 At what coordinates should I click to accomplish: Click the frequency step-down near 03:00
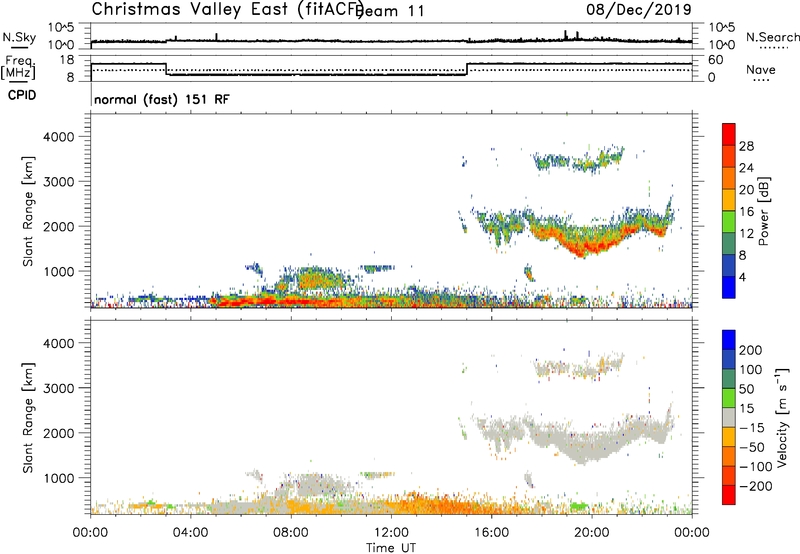[166, 69]
